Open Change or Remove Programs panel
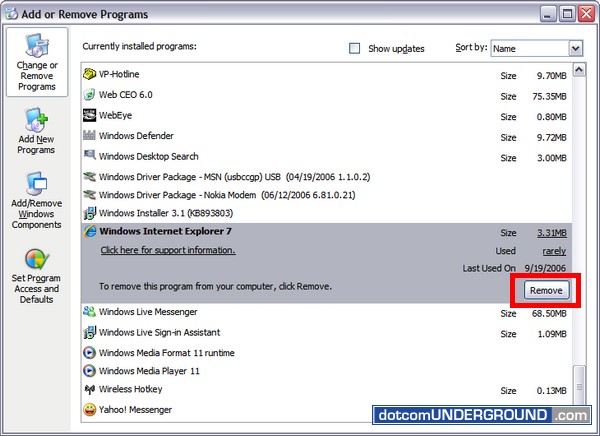This screenshot has height=436, width=600. (37, 62)
